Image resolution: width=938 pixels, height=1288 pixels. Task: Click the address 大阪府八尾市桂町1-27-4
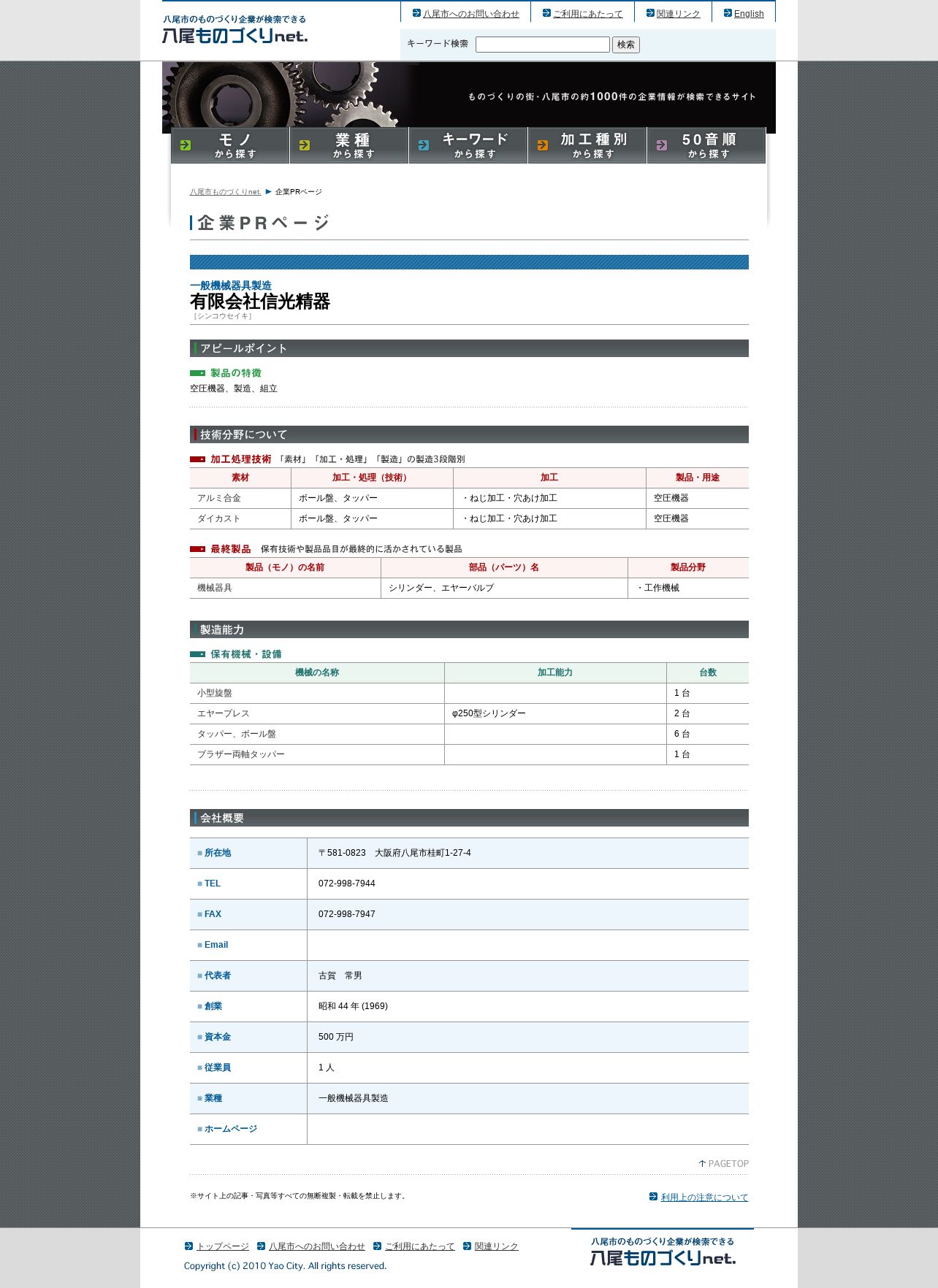423,853
